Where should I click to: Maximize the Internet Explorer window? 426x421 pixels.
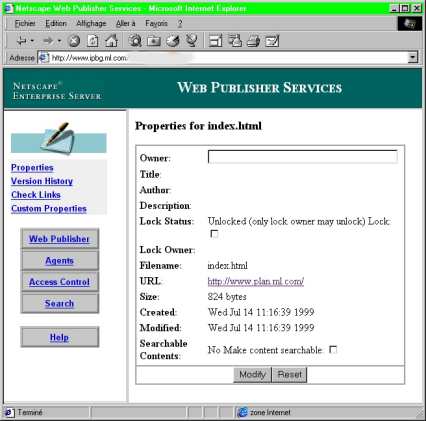(x=405, y=9)
